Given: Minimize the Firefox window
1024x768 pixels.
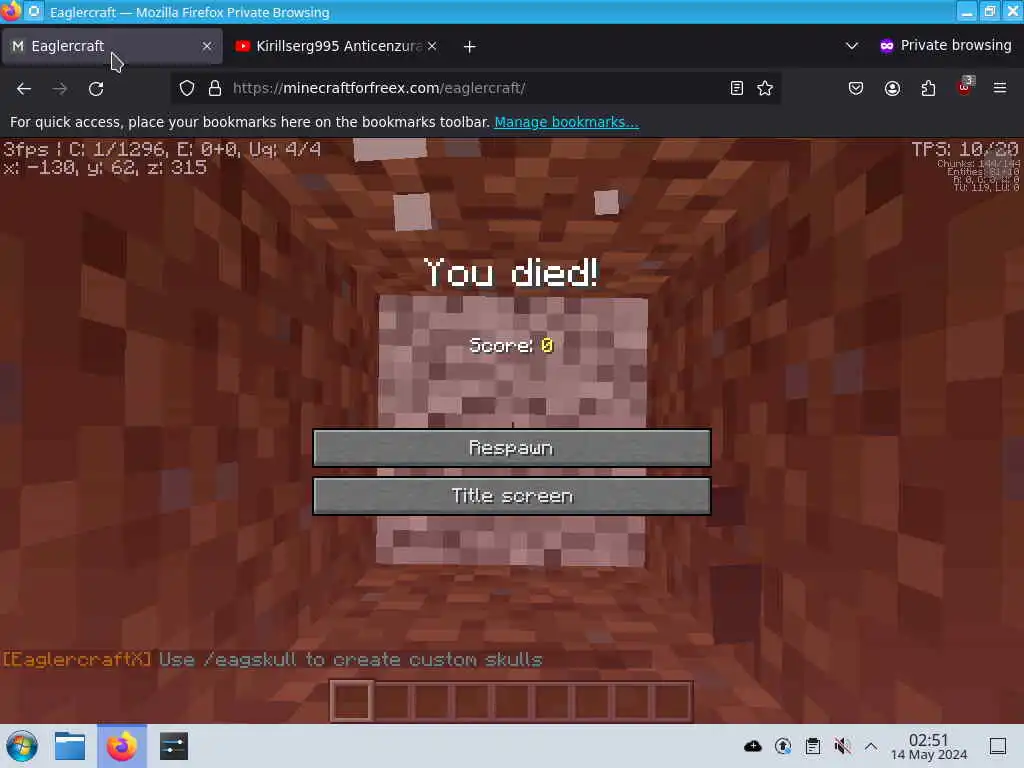Looking at the screenshot, I should (967, 12).
